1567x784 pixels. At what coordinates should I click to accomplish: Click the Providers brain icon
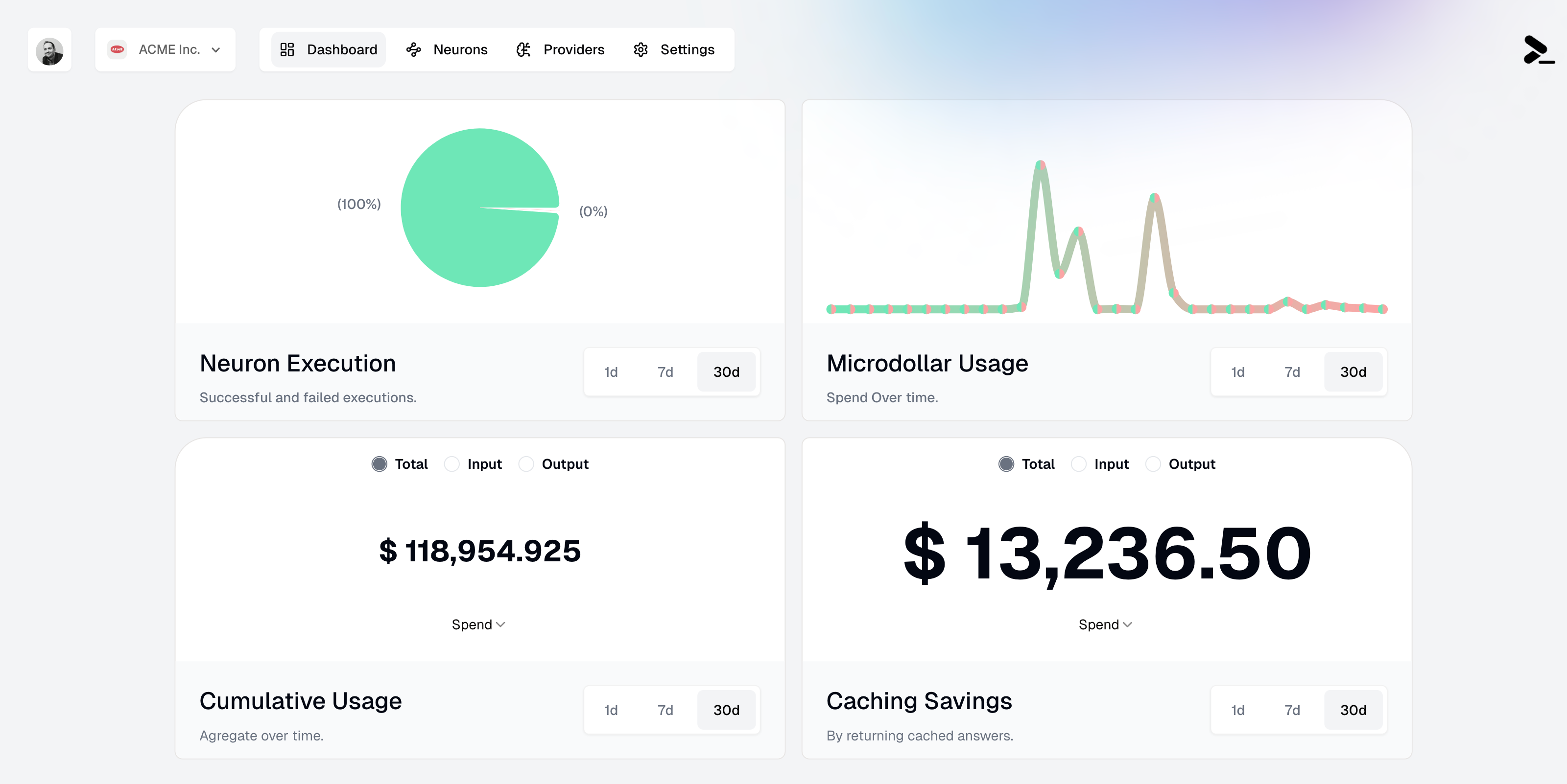tap(523, 50)
